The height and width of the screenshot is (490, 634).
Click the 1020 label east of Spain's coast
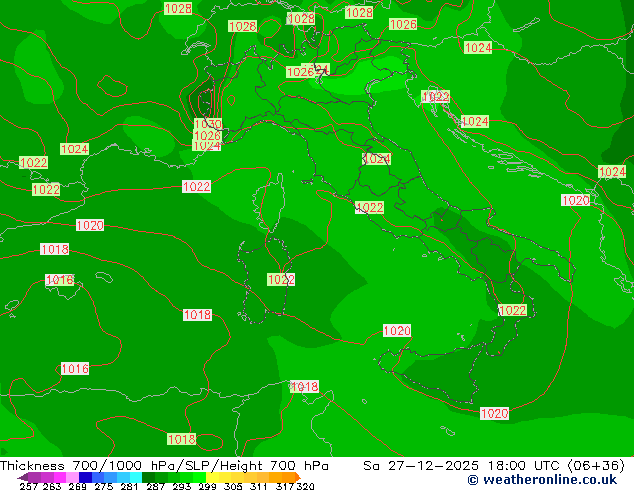click(90, 225)
